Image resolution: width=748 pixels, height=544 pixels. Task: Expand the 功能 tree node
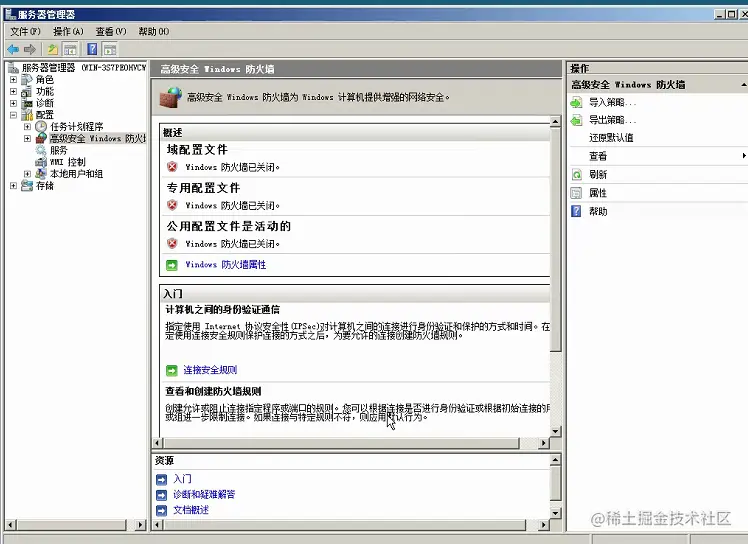click(x=13, y=91)
